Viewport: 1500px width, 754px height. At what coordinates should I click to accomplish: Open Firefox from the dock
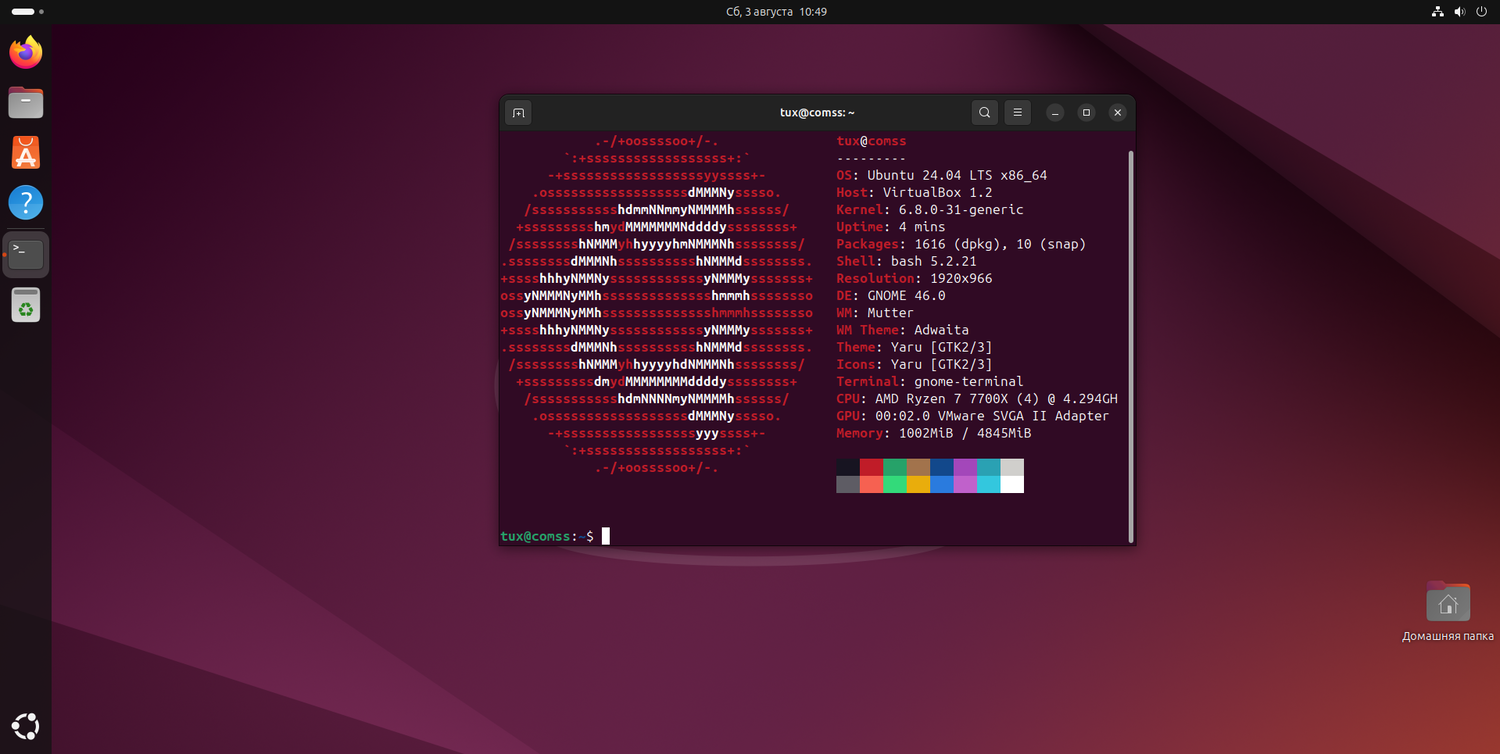tap(26, 52)
